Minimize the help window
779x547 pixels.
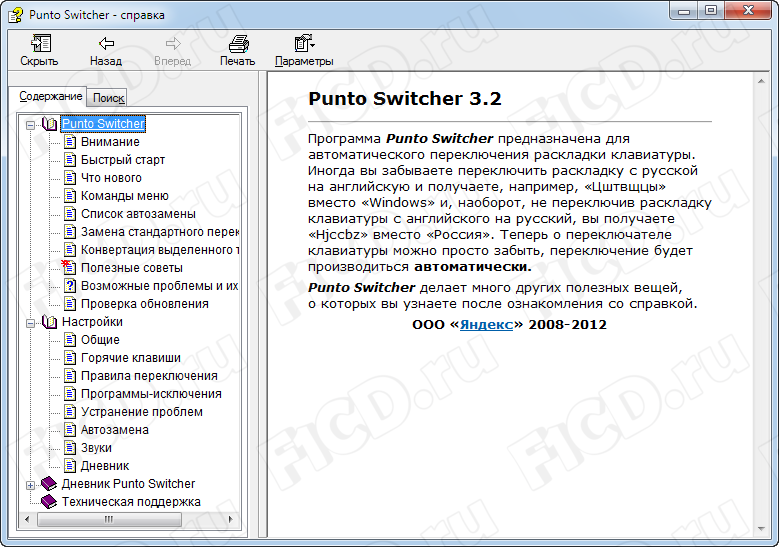tap(685, 10)
